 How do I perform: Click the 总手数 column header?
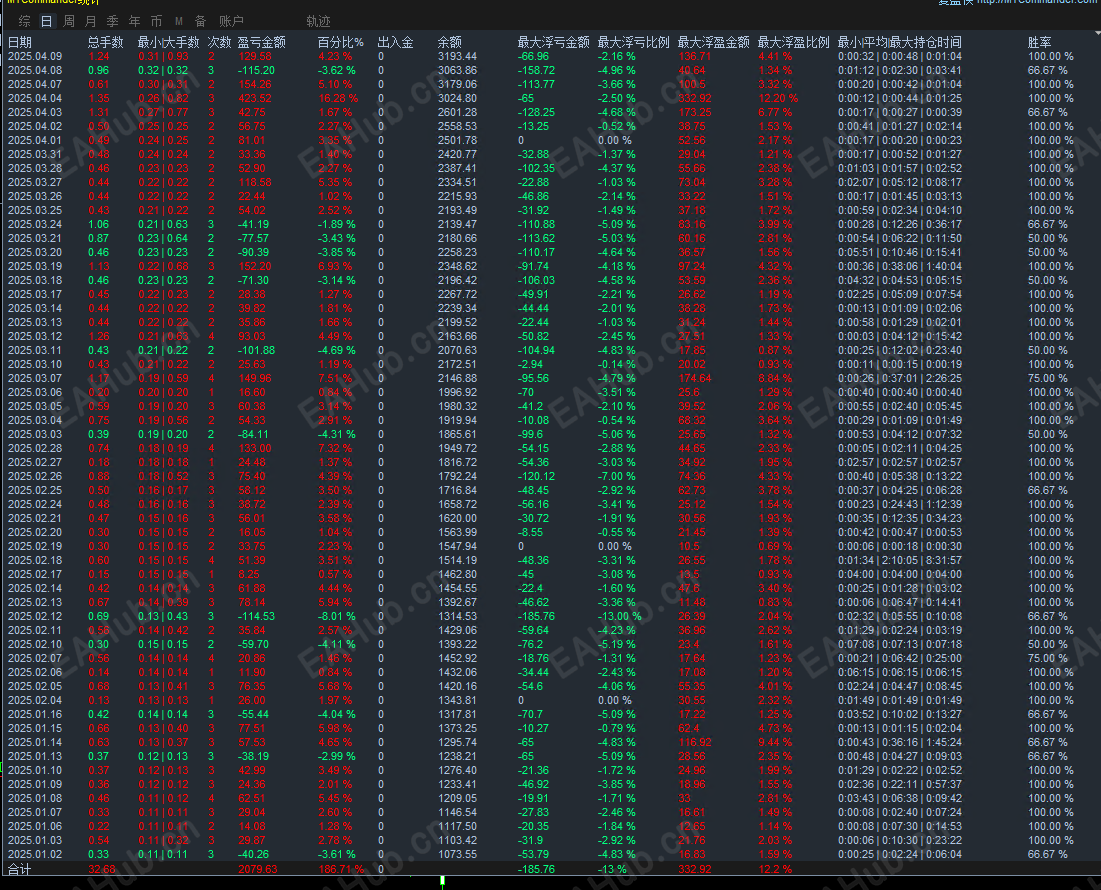click(105, 42)
